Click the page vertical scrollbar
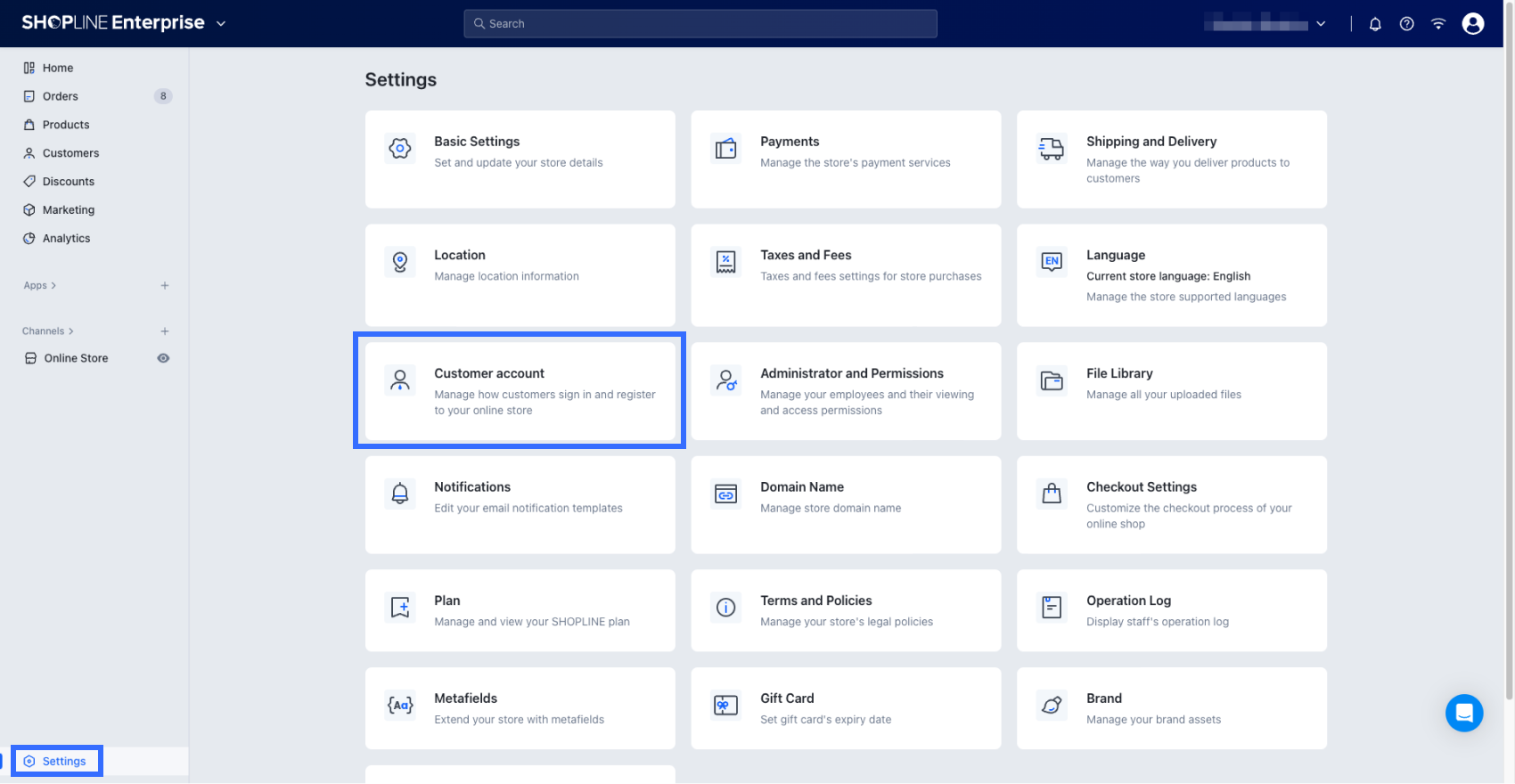Screen dimensions: 1515x784 tap(1509, 356)
